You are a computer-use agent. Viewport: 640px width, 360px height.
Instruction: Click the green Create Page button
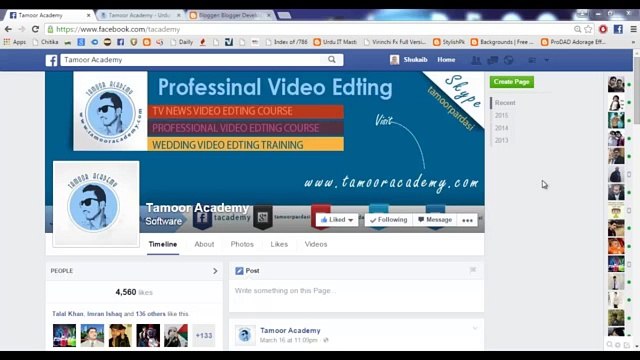(511, 82)
